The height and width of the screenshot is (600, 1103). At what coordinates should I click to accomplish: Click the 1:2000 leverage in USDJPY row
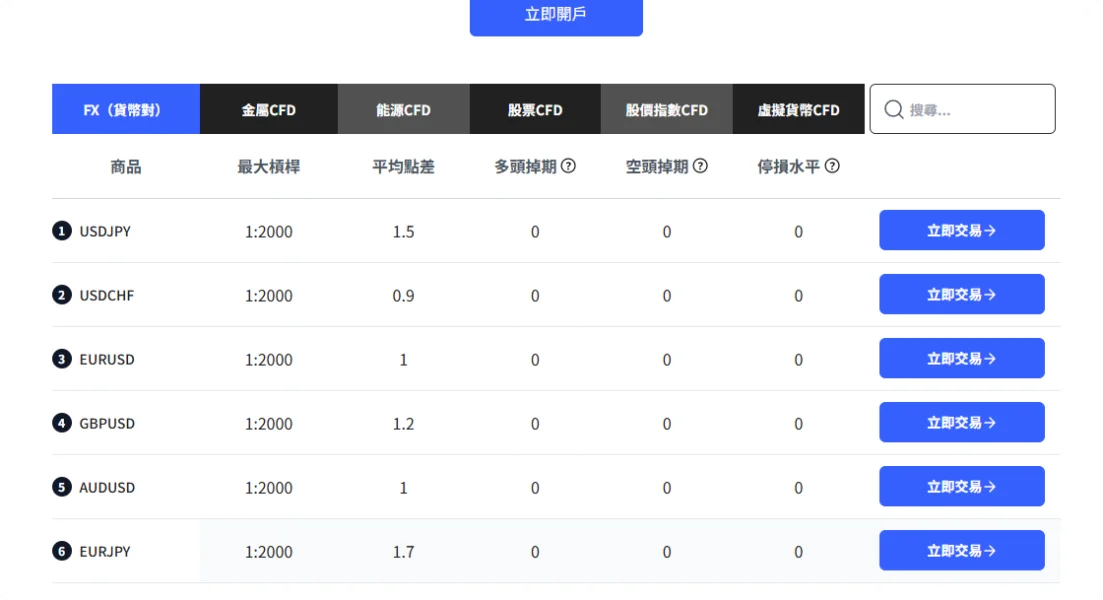tap(269, 231)
